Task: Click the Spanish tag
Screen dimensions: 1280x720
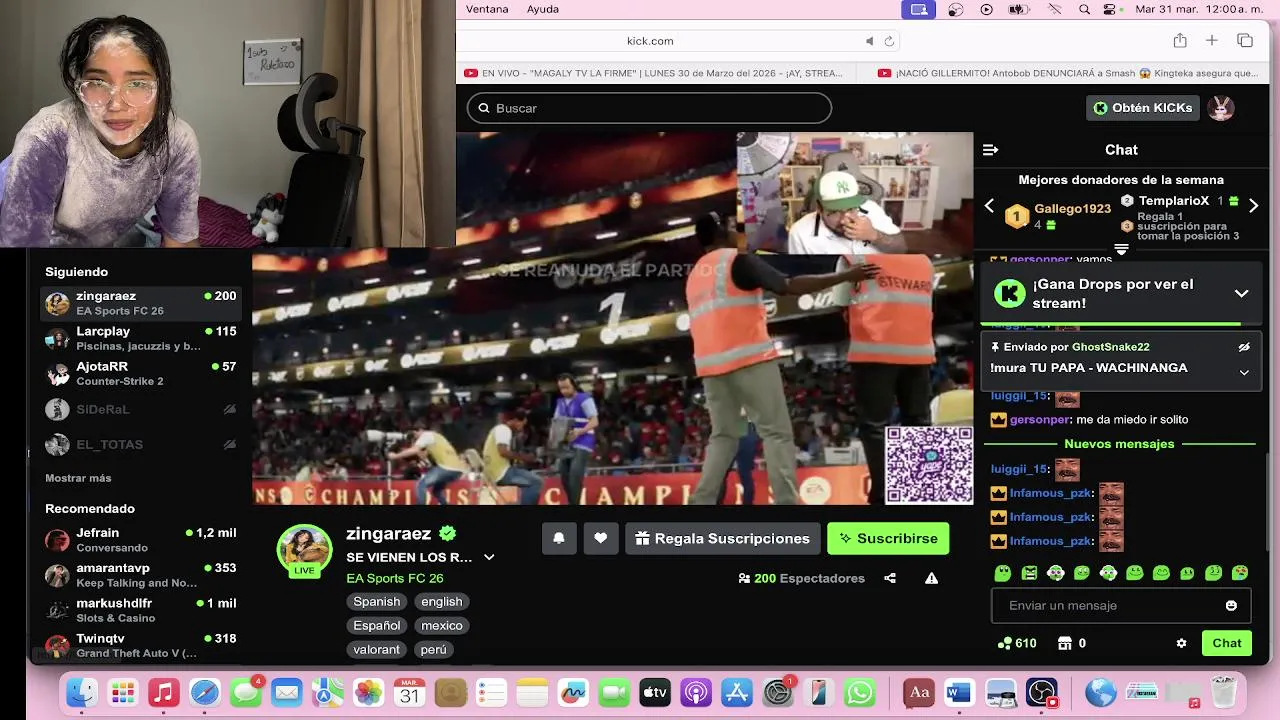Action: point(377,601)
